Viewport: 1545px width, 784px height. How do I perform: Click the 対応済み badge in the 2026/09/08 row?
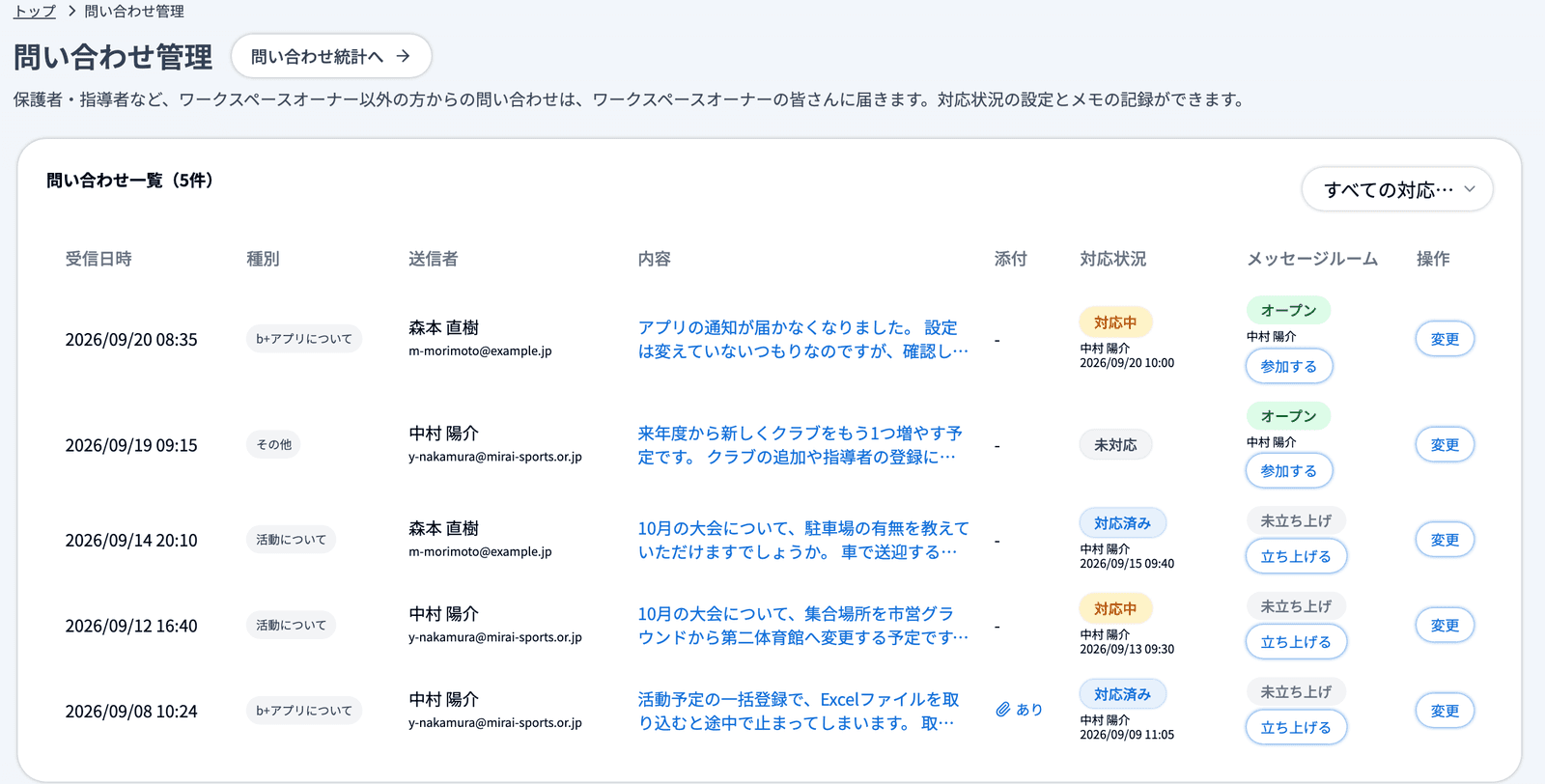pyautogui.click(x=1122, y=694)
